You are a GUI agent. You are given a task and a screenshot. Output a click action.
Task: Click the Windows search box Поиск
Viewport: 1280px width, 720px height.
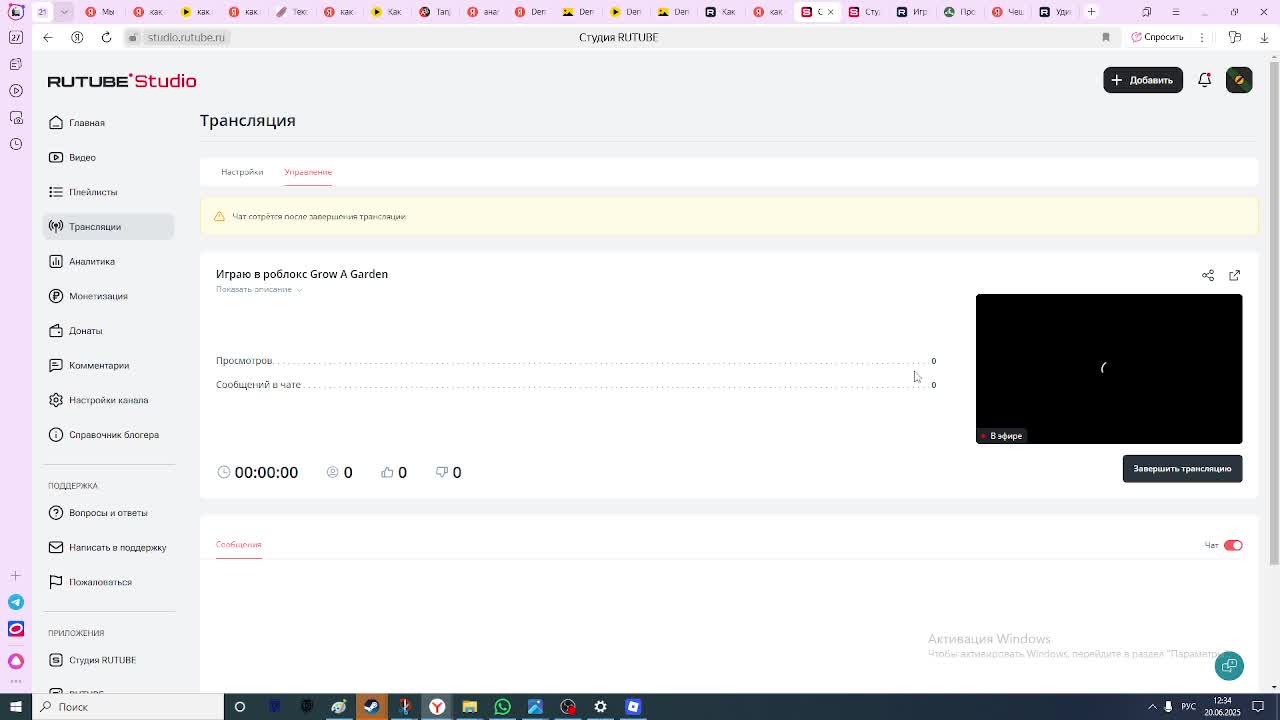pyautogui.click(x=128, y=707)
